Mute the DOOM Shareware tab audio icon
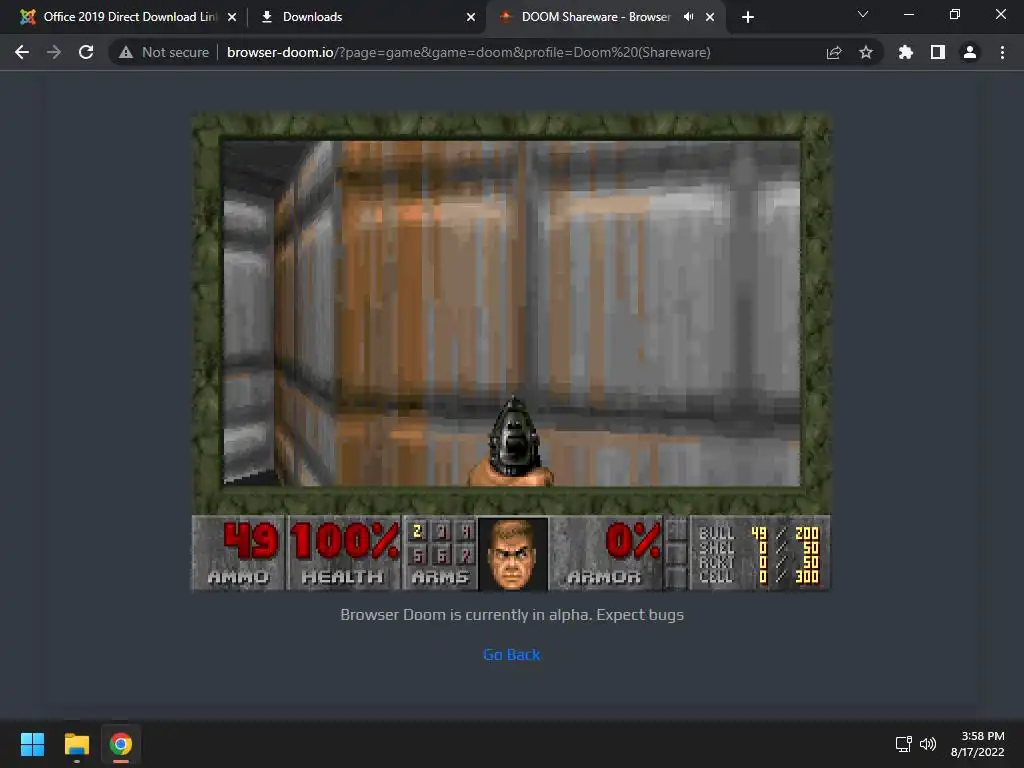Image resolution: width=1024 pixels, height=768 pixels. 688,17
